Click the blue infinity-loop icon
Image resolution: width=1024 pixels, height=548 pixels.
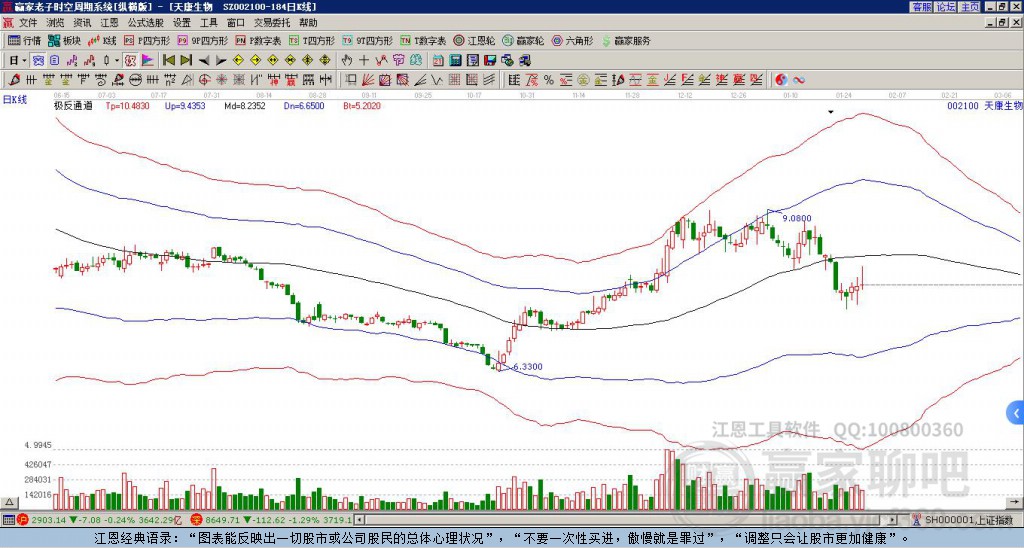[799, 80]
